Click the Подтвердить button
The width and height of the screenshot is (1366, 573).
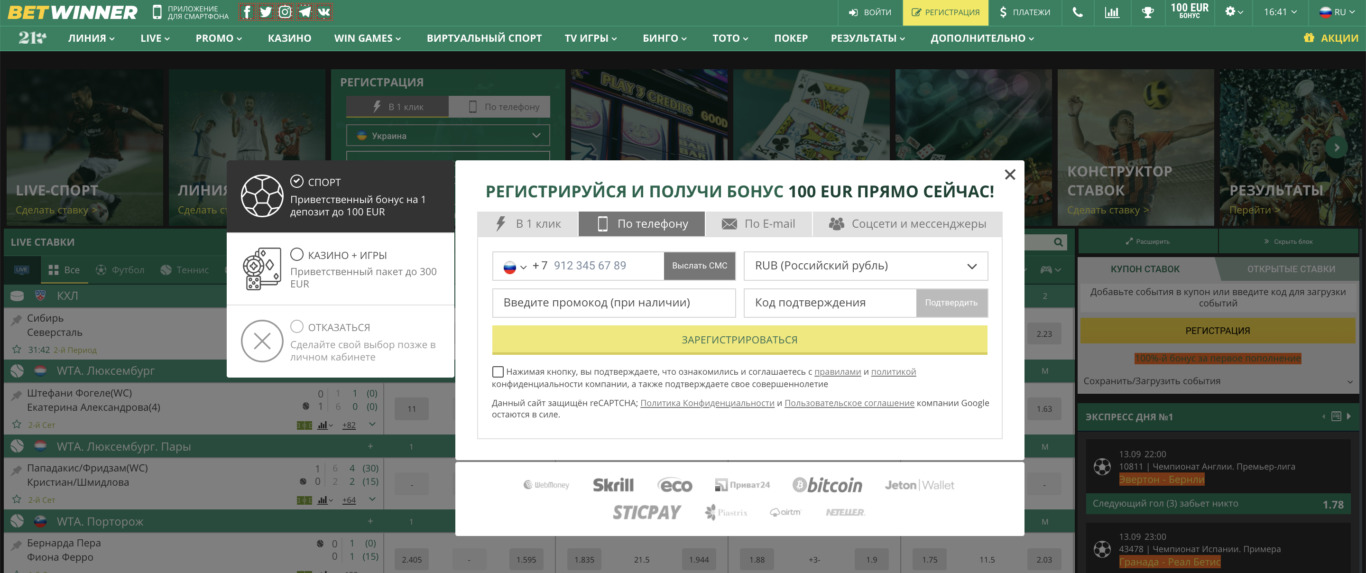[x=952, y=303]
